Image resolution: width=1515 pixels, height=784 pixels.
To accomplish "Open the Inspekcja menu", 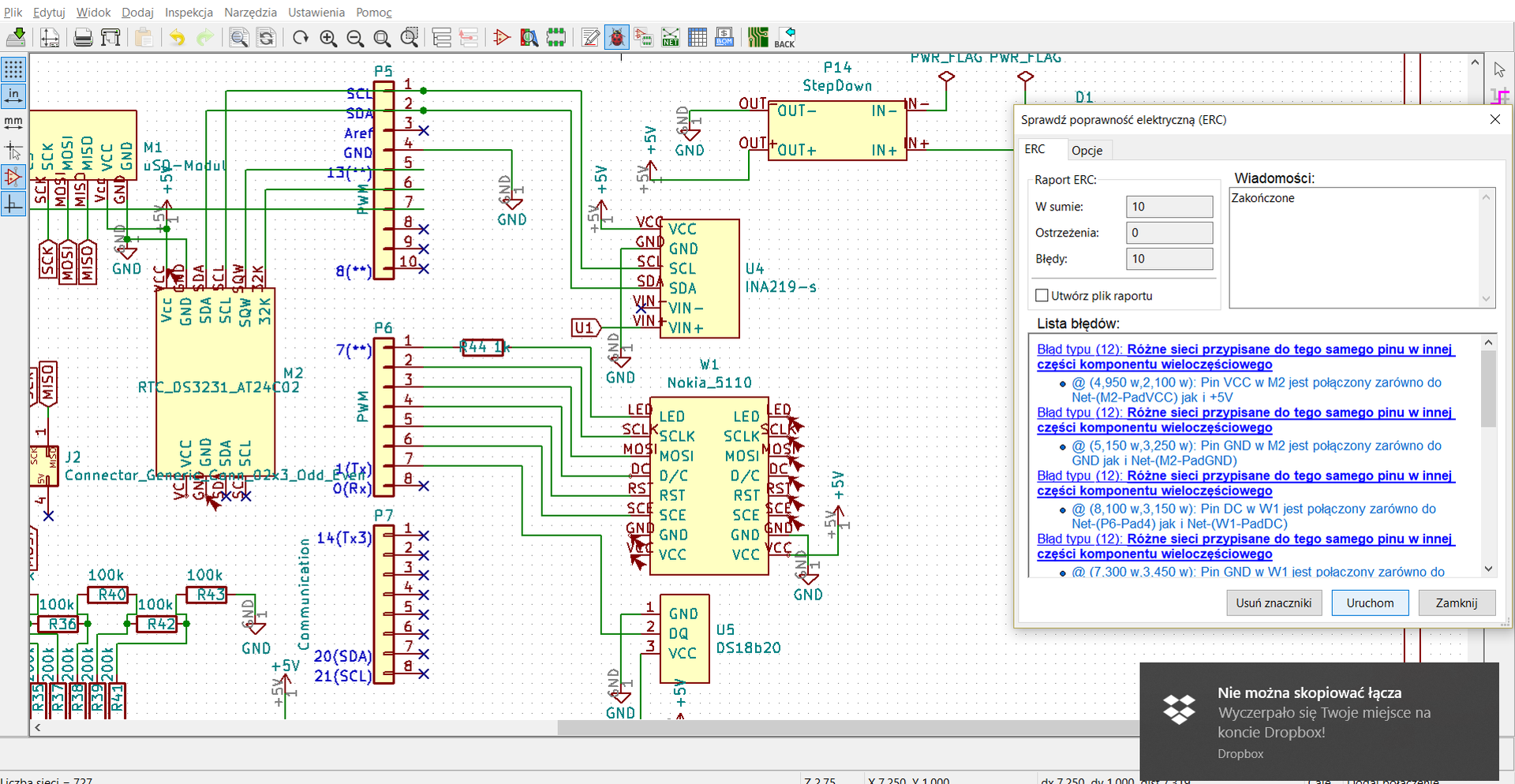I will pos(189,13).
